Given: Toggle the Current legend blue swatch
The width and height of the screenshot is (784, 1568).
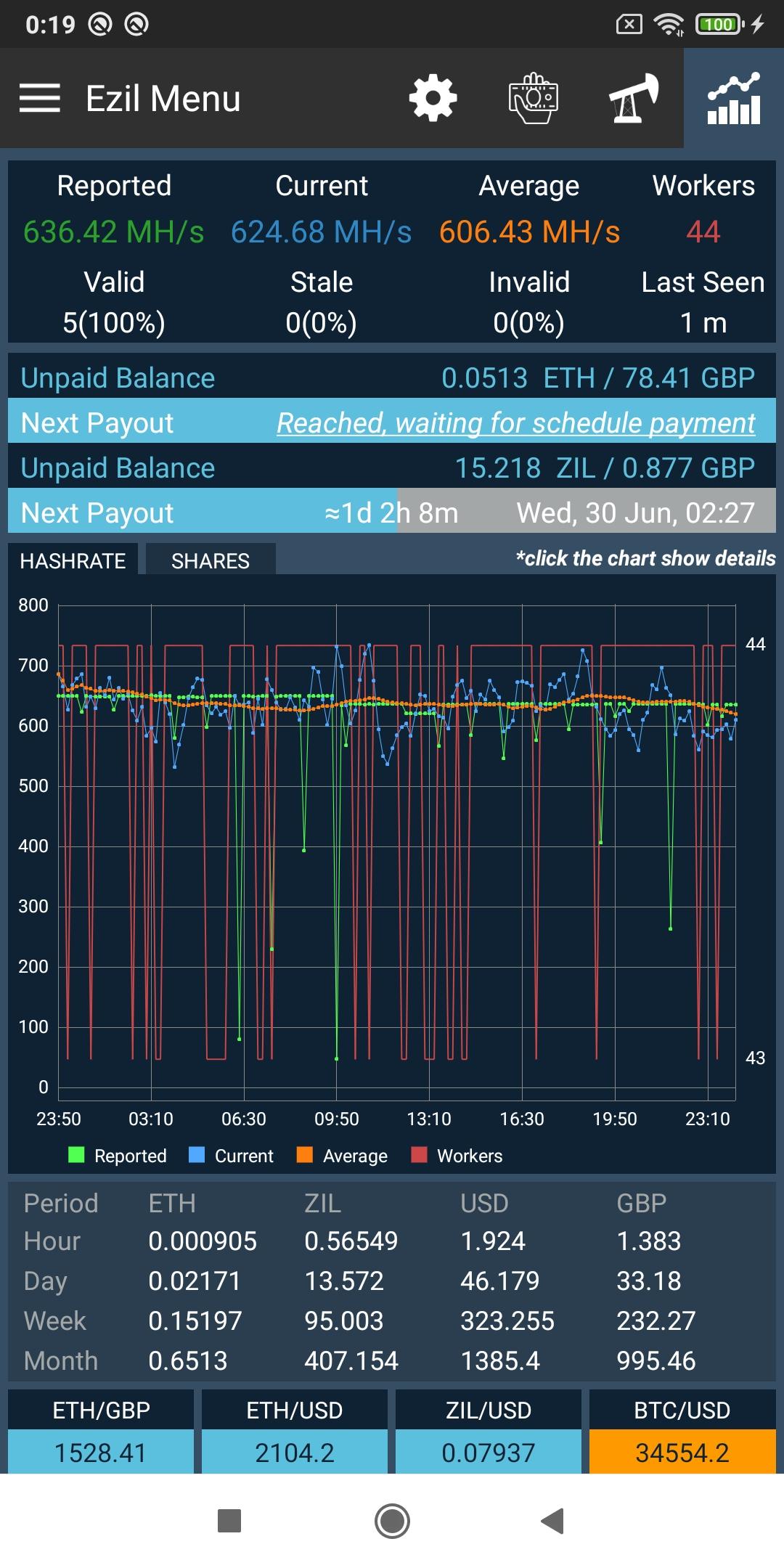Looking at the screenshot, I should tap(197, 1155).
